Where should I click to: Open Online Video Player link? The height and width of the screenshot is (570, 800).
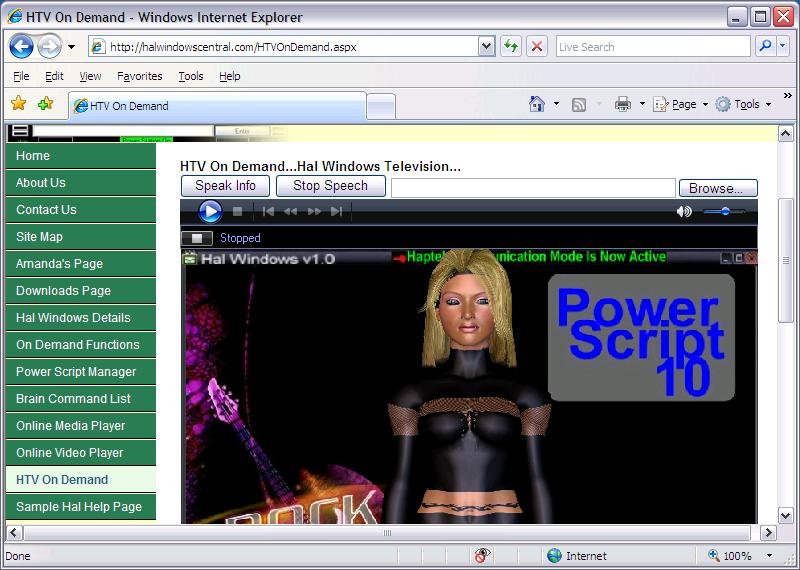[81, 453]
